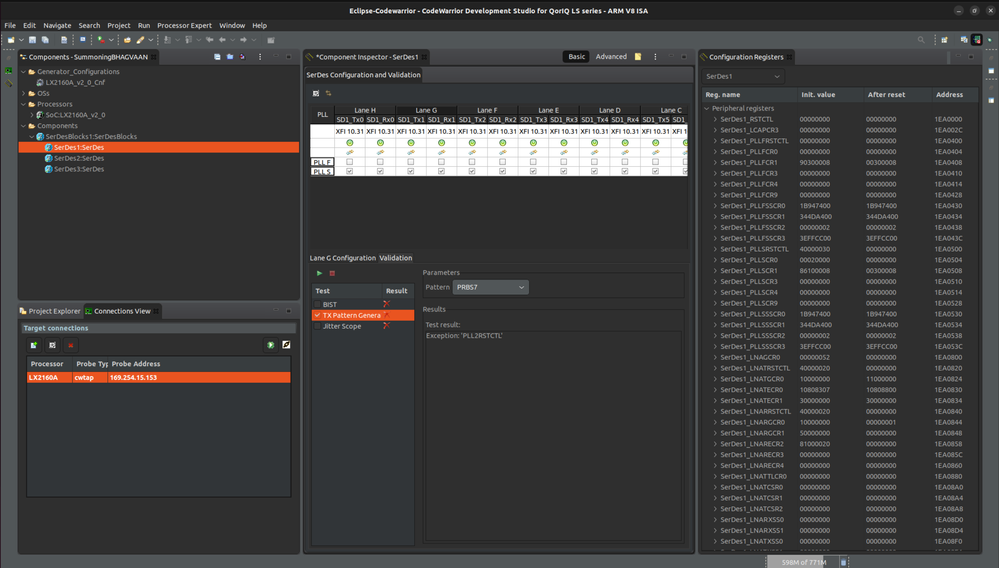Switch to the Lane G Configuration tab

pyautogui.click(x=343, y=258)
